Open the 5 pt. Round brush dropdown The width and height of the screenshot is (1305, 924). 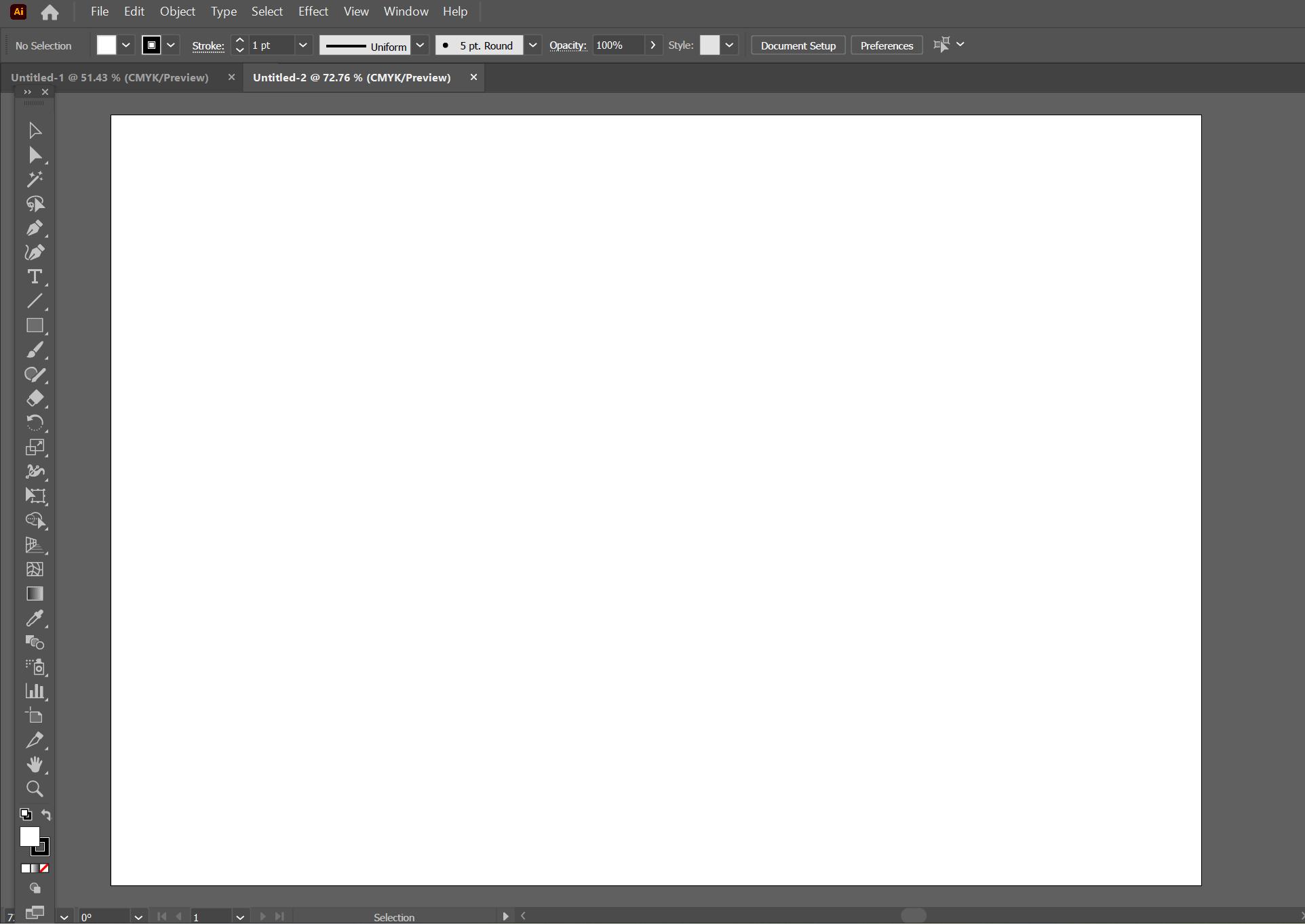(533, 45)
